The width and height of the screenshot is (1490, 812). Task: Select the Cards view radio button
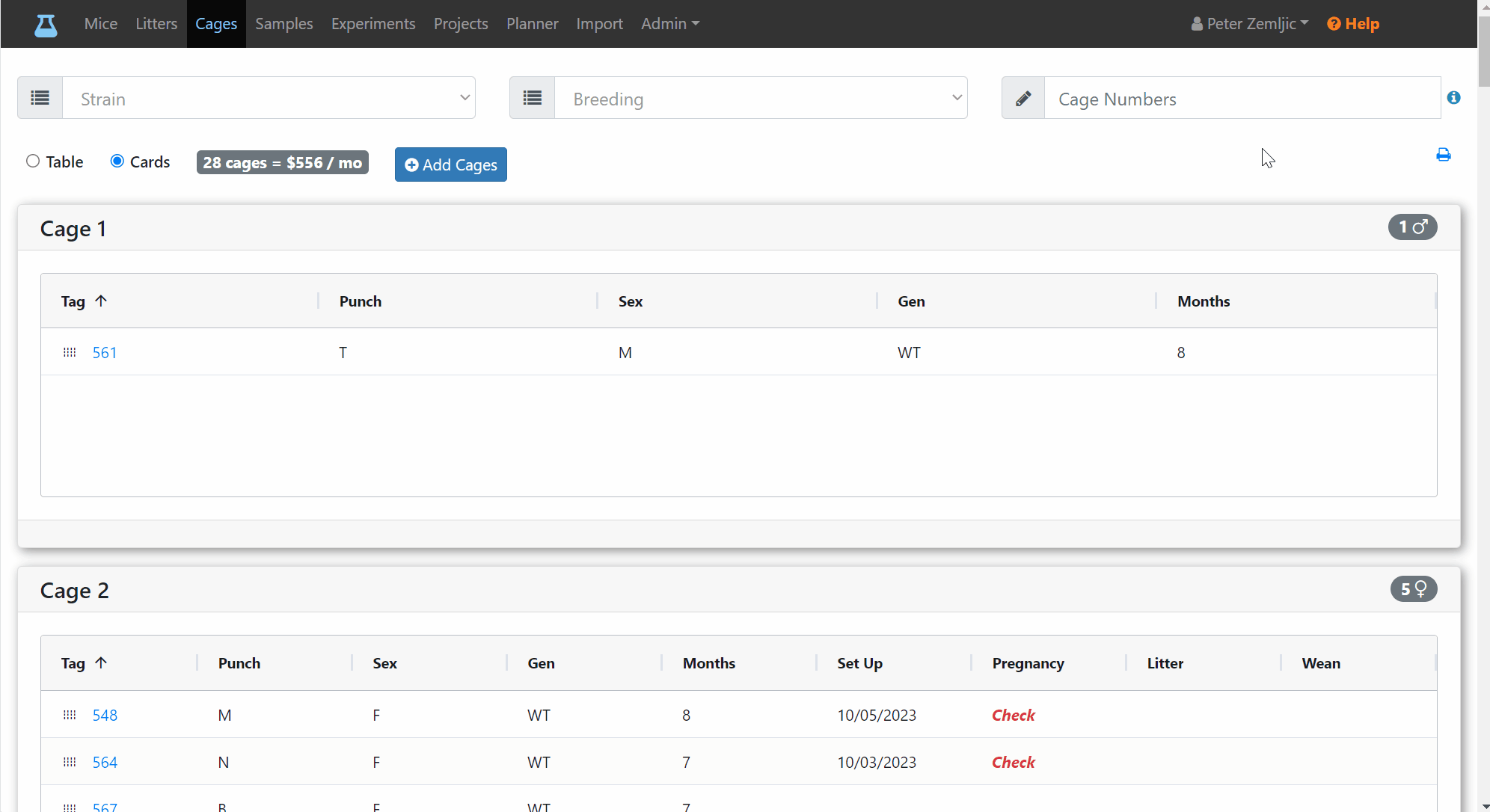(x=117, y=161)
